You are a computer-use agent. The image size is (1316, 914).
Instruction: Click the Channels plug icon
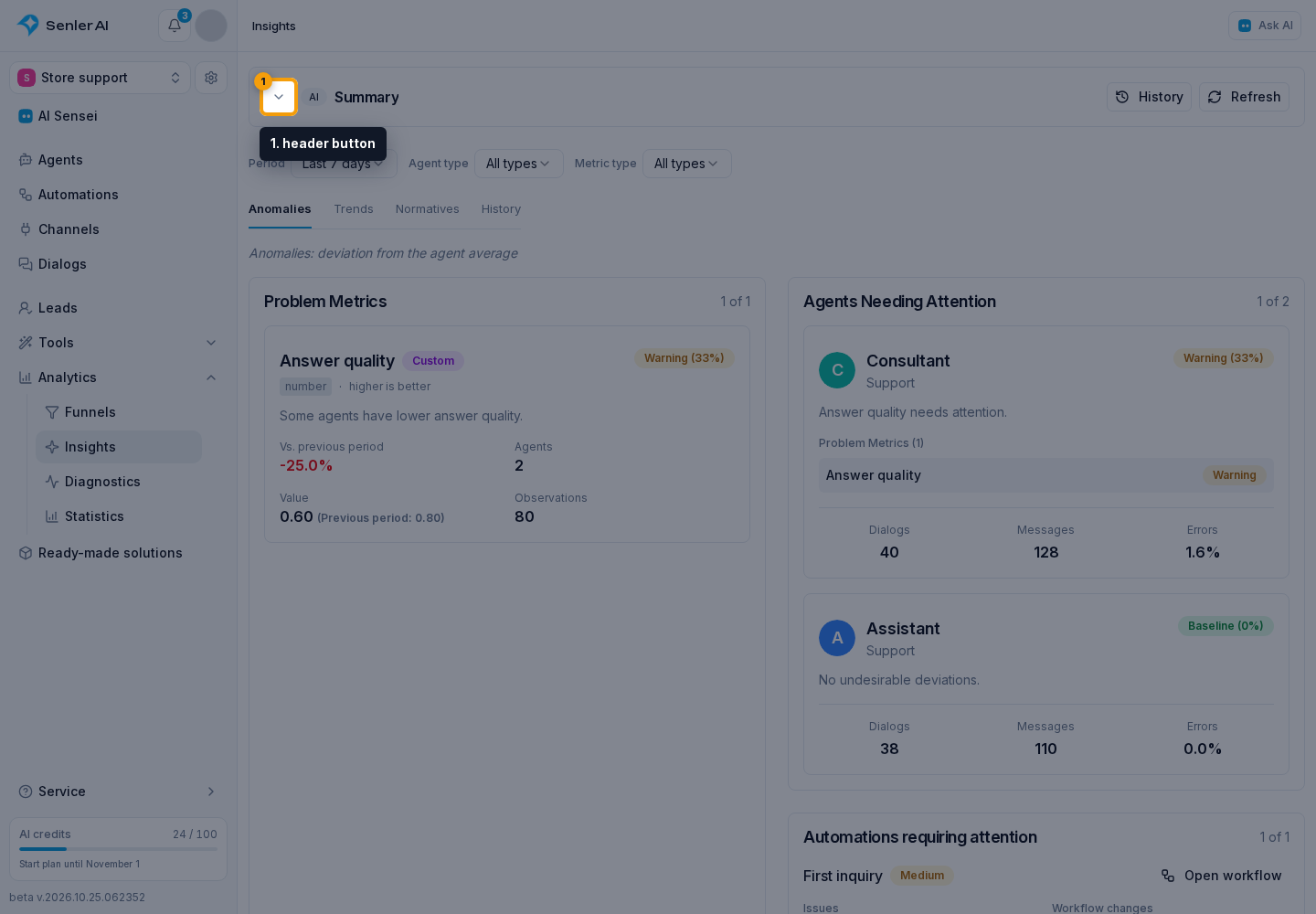click(26, 229)
